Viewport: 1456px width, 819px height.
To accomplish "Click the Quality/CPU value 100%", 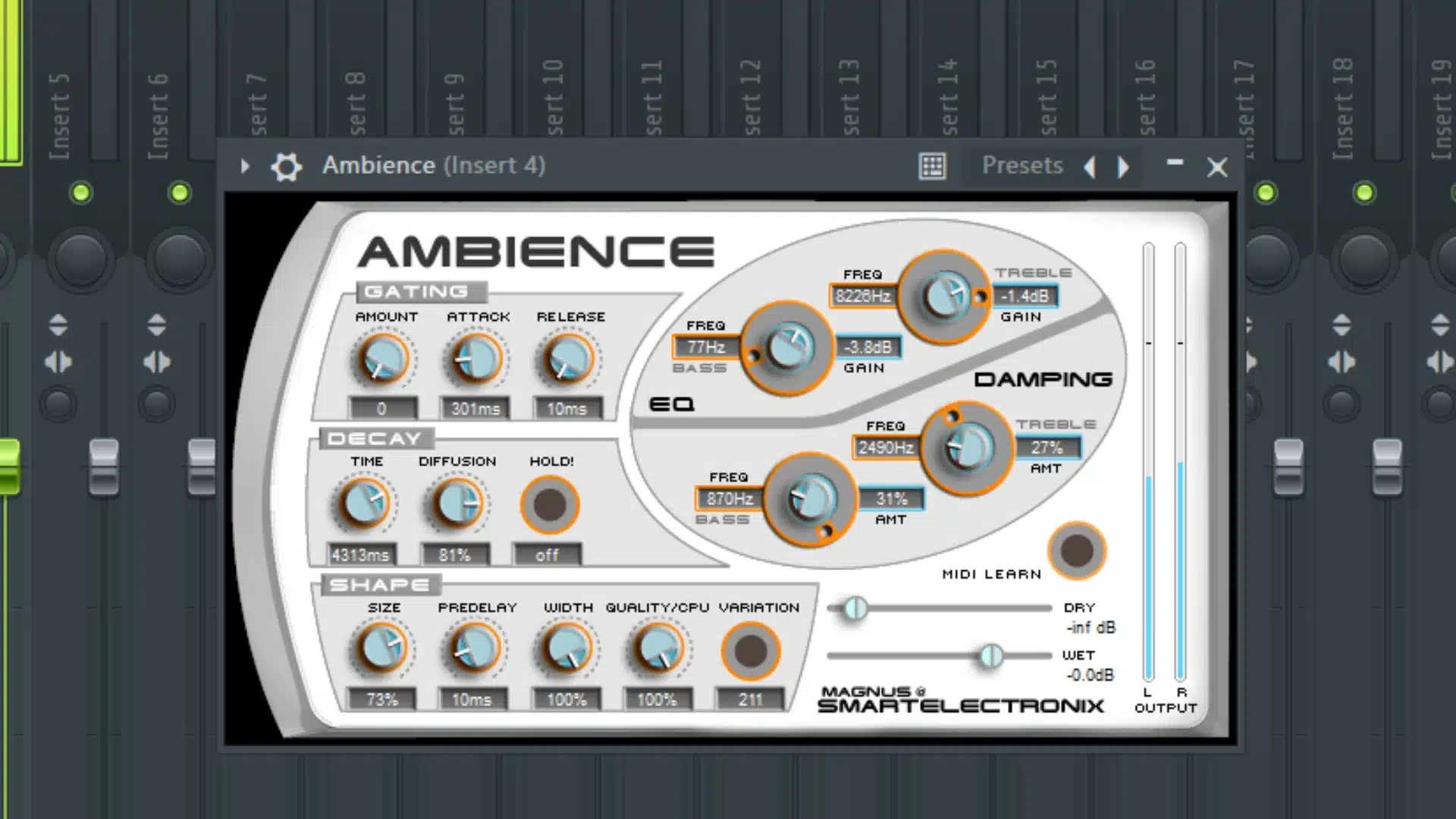I will (x=657, y=699).
